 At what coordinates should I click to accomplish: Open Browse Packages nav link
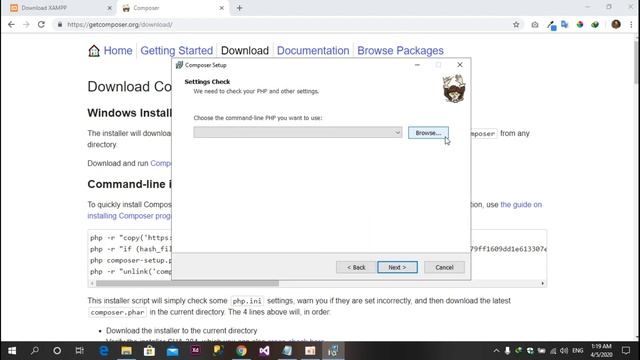point(400,51)
